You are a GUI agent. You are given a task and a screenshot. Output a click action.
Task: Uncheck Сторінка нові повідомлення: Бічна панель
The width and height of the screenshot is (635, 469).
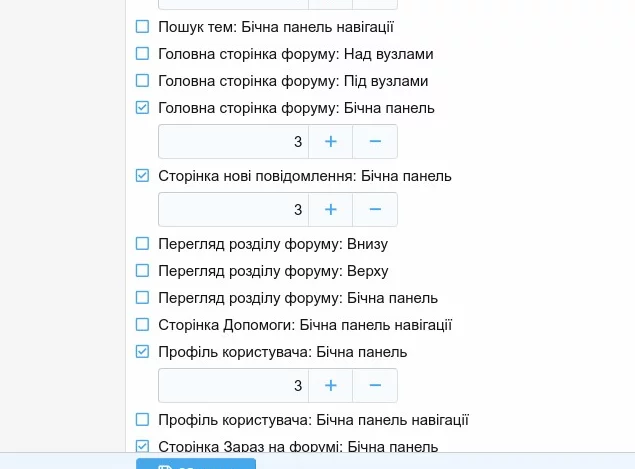point(142,176)
